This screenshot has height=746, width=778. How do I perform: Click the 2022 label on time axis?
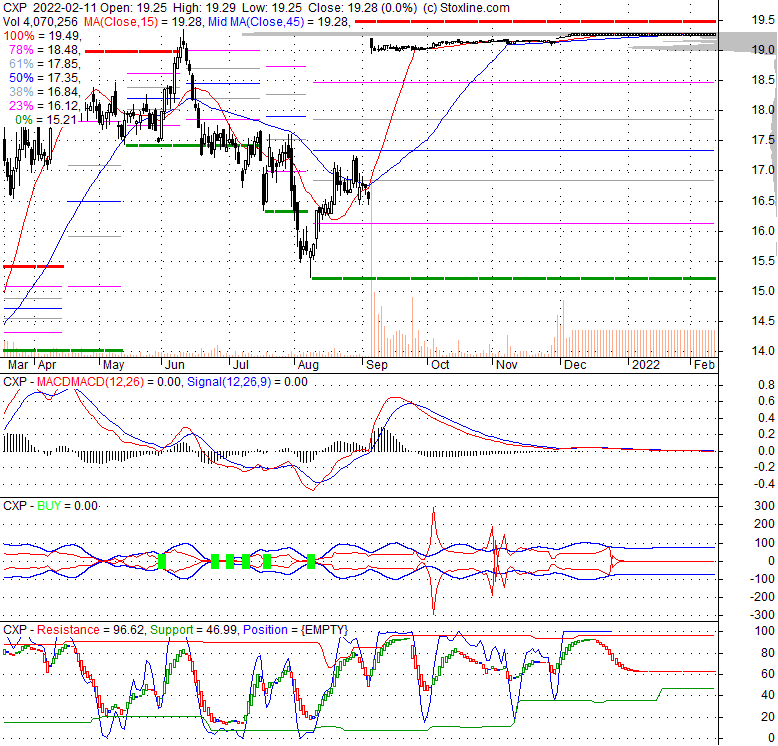click(646, 365)
